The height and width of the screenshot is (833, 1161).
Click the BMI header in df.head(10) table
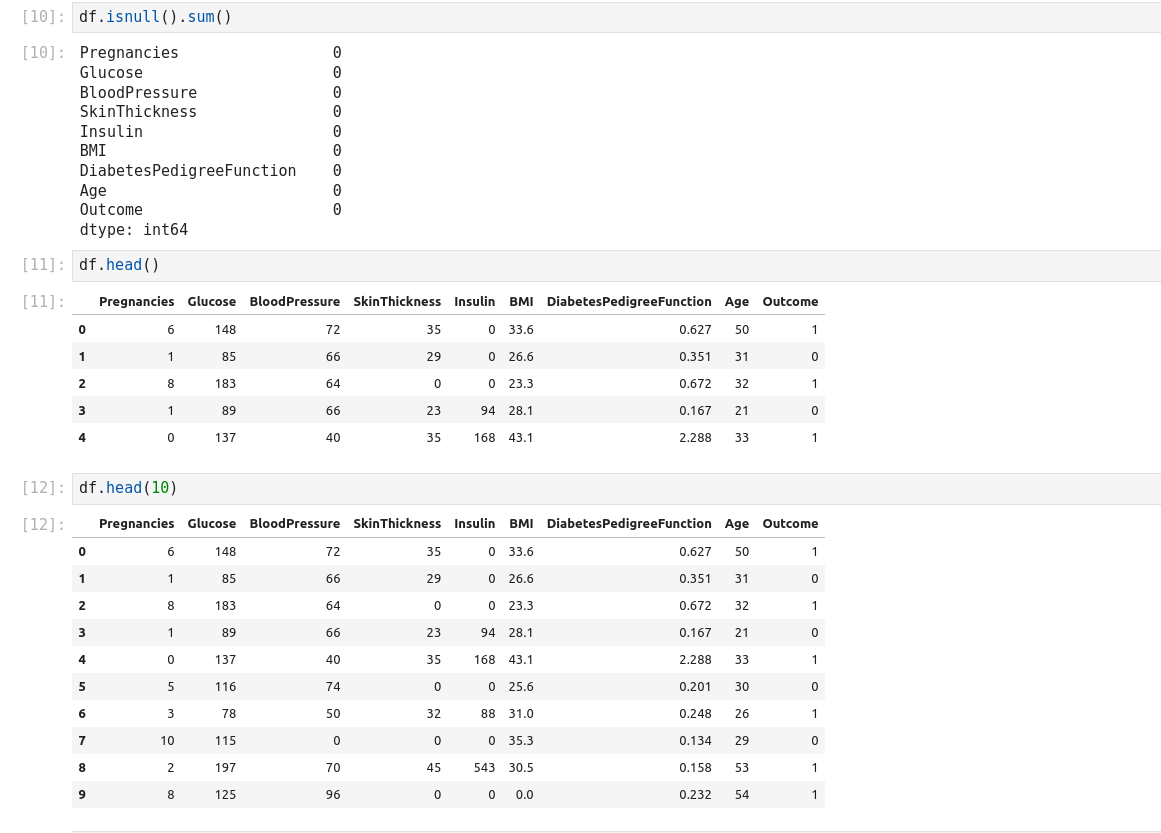[521, 524]
